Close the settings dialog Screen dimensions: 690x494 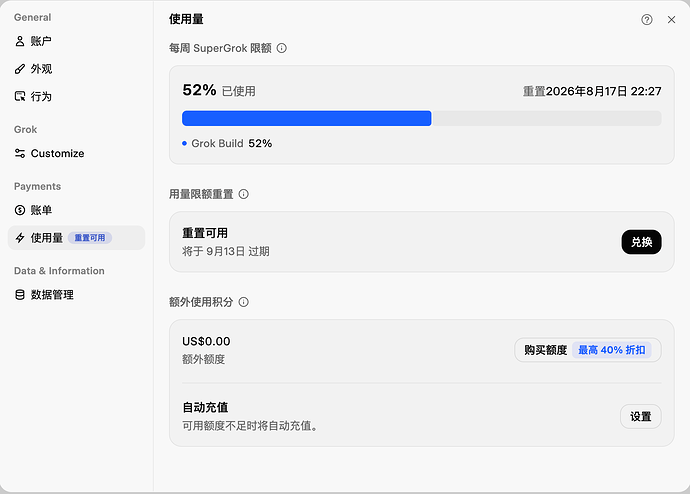coord(671,19)
